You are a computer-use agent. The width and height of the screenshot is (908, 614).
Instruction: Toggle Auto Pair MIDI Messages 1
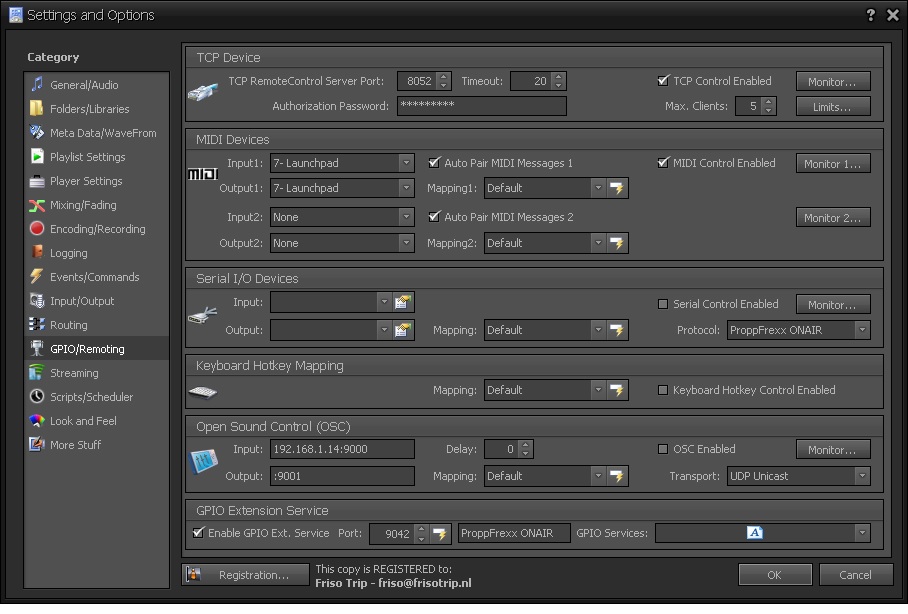(x=434, y=163)
